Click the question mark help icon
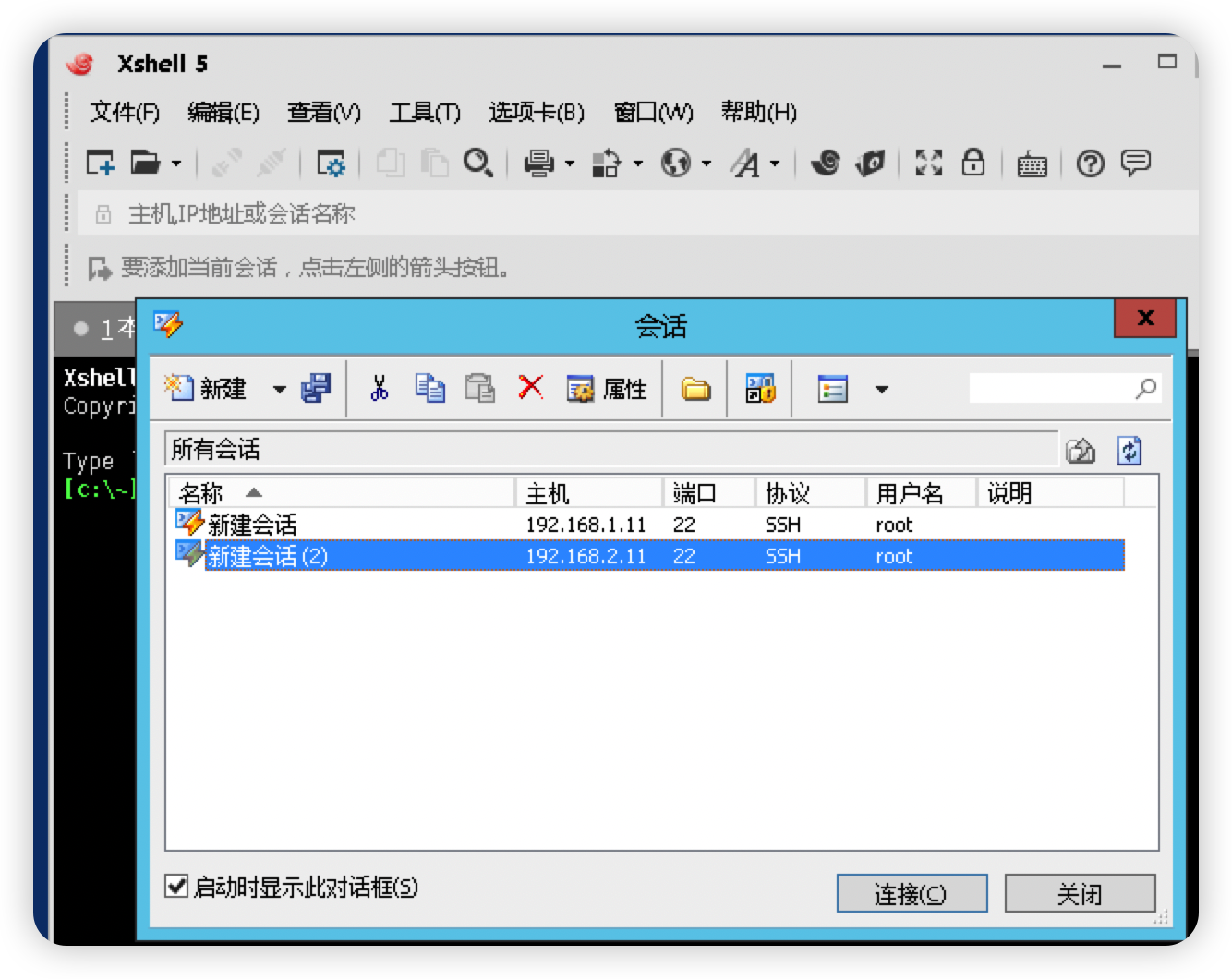1232x979 pixels. (x=1091, y=163)
